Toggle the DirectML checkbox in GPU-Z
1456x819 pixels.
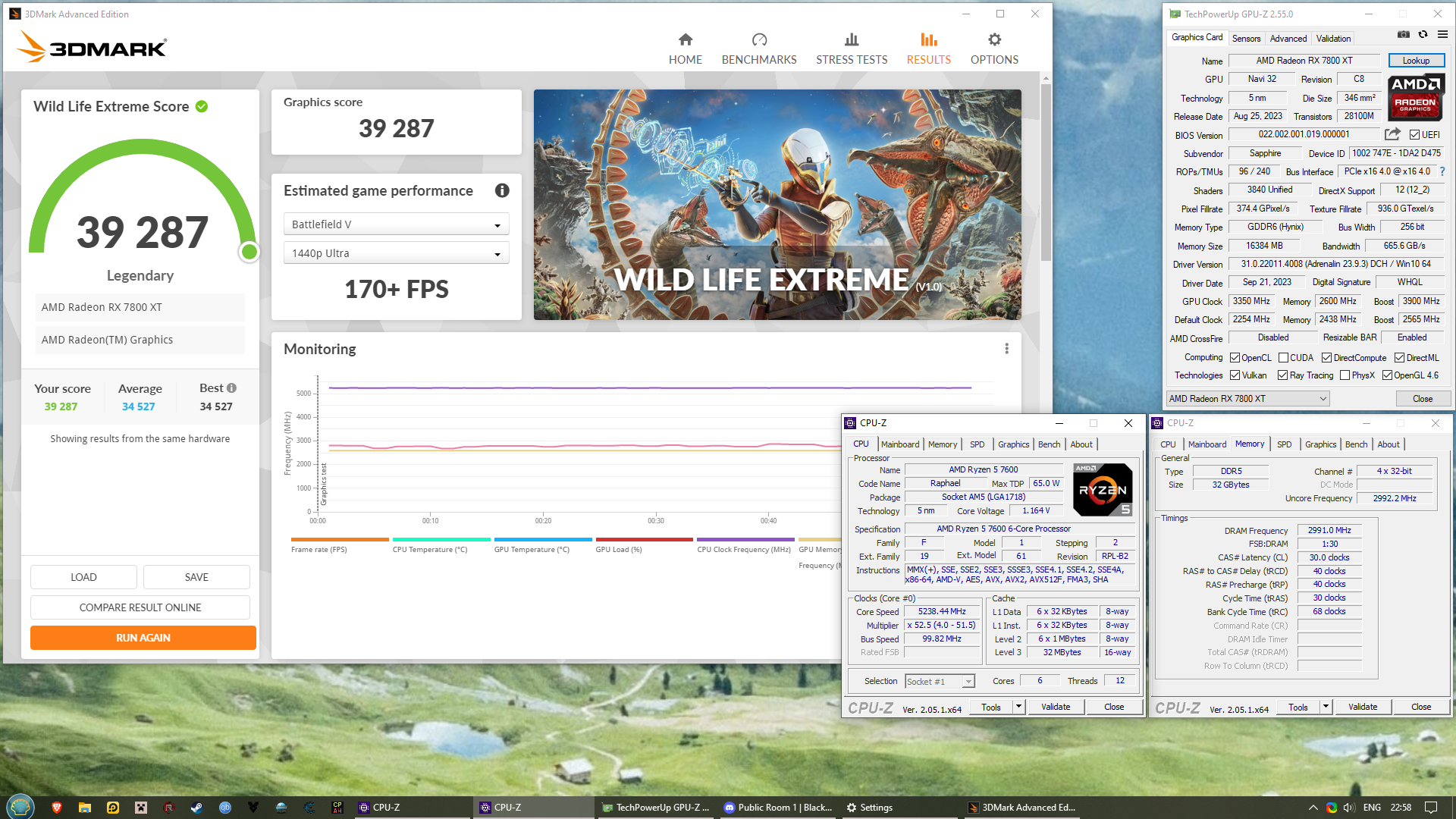tap(1399, 358)
